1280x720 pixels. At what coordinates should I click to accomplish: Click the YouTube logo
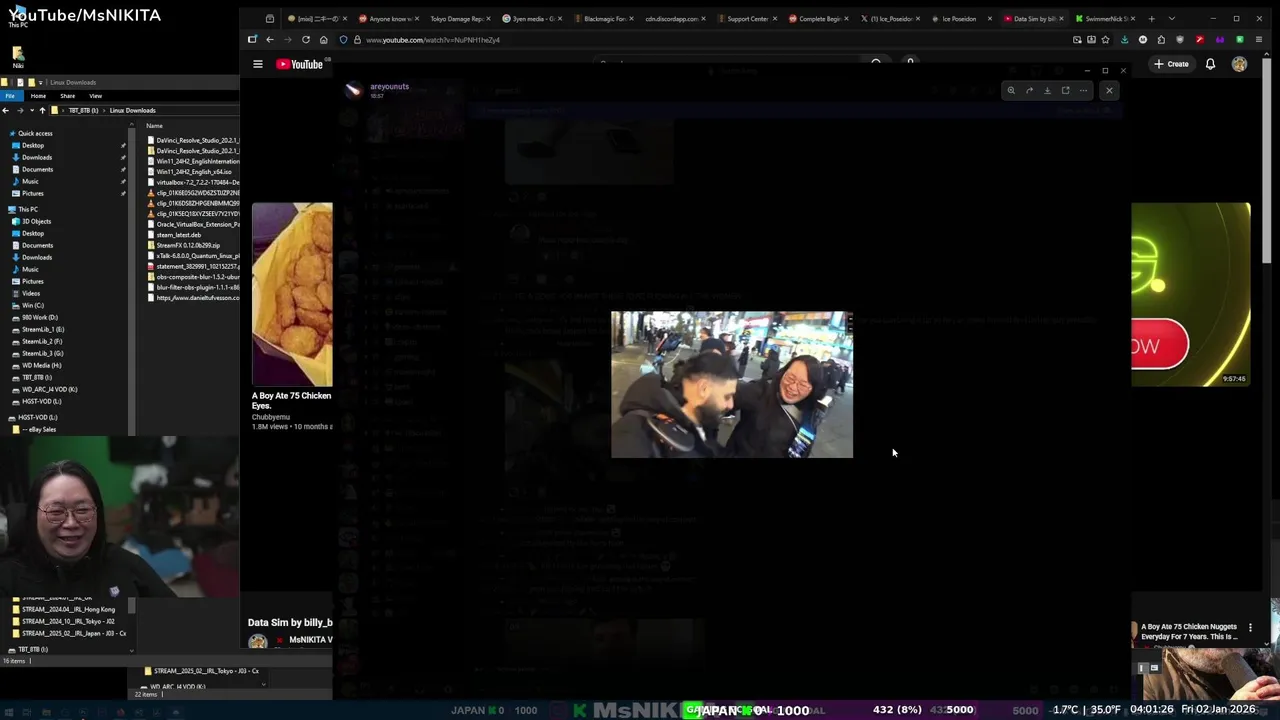[x=300, y=64]
